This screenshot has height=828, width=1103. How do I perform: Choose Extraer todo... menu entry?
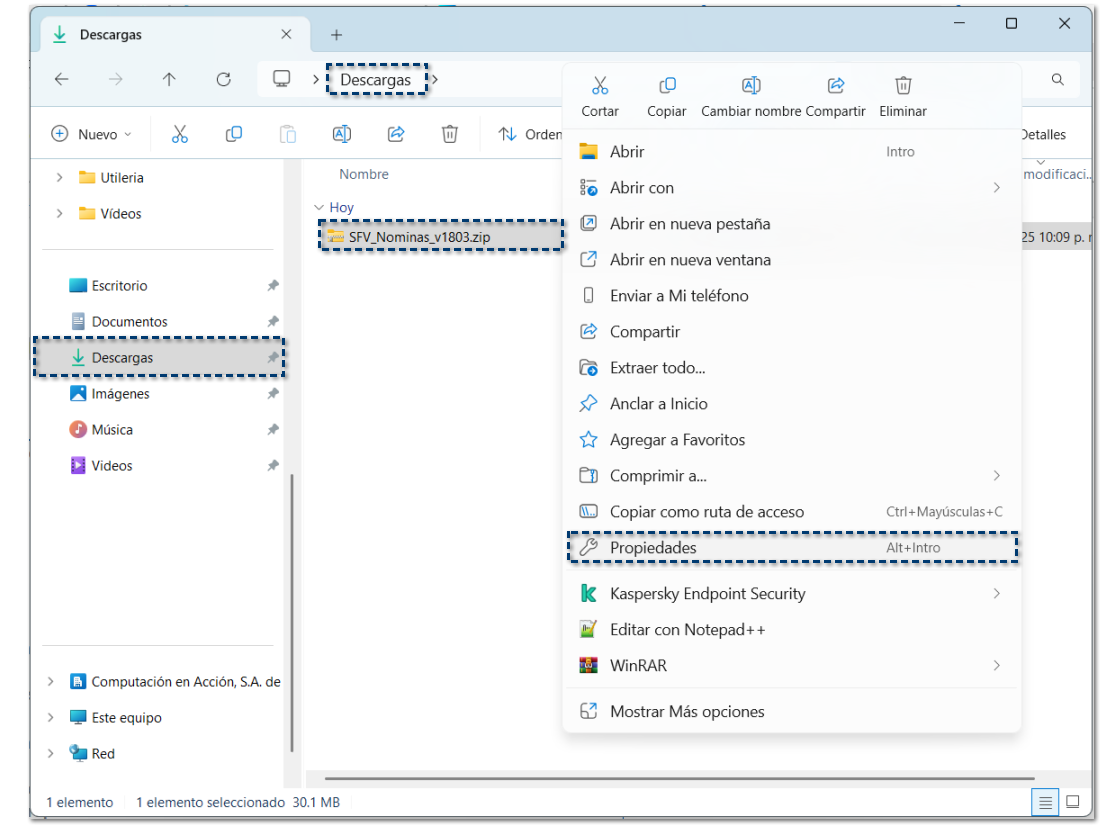tap(657, 368)
